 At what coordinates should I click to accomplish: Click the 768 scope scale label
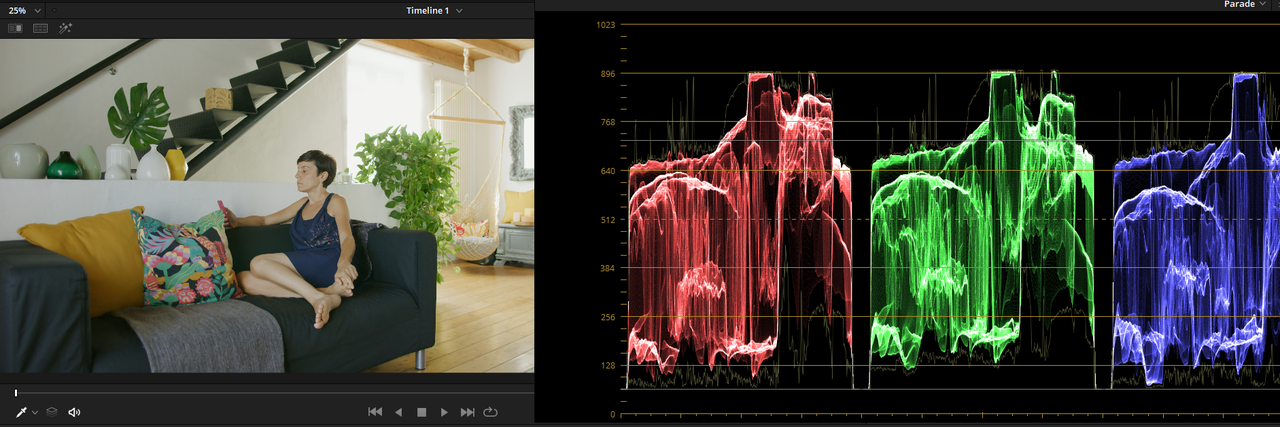pos(606,122)
